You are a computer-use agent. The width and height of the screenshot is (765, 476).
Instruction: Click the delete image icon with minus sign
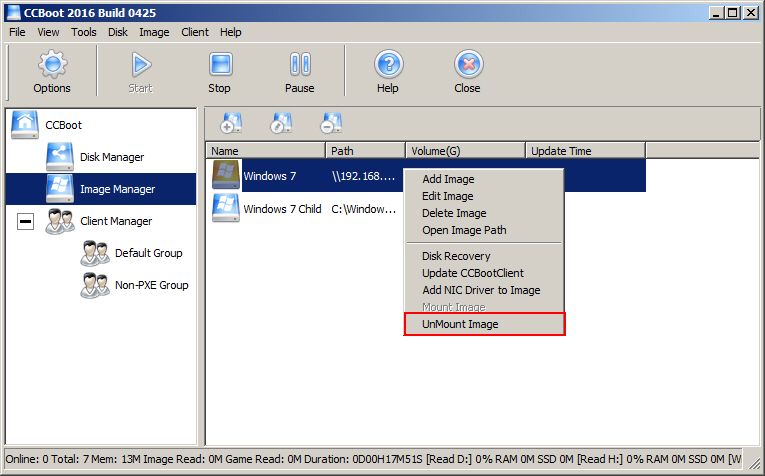coord(331,123)
